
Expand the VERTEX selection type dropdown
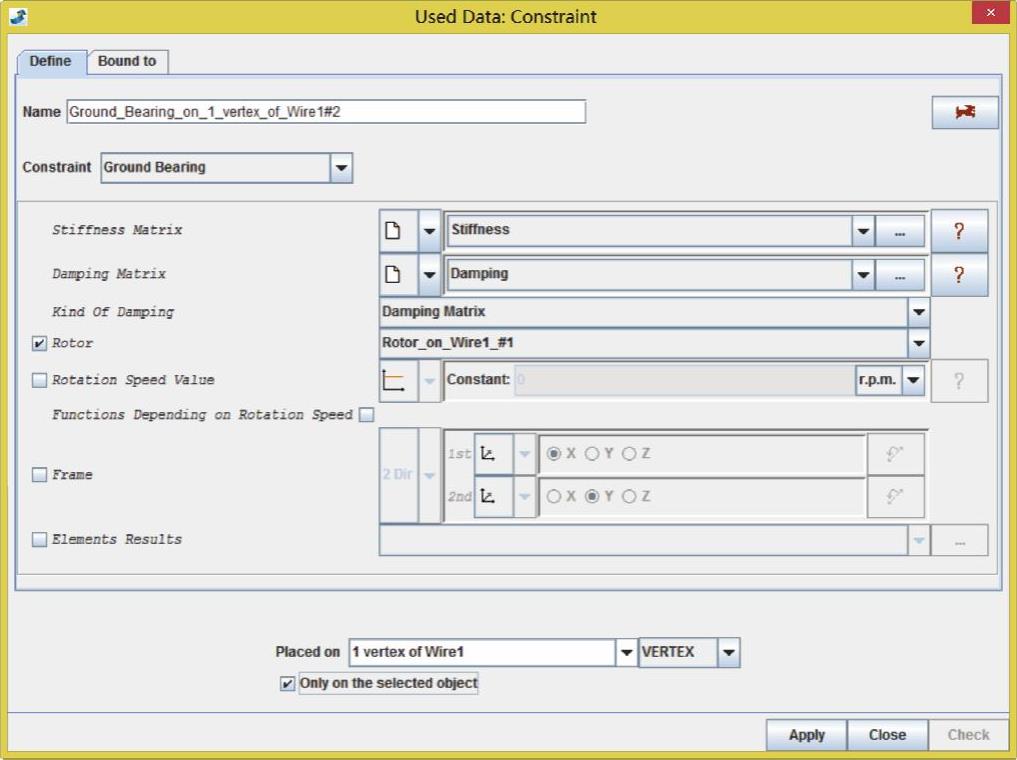(x=729, y=653)
